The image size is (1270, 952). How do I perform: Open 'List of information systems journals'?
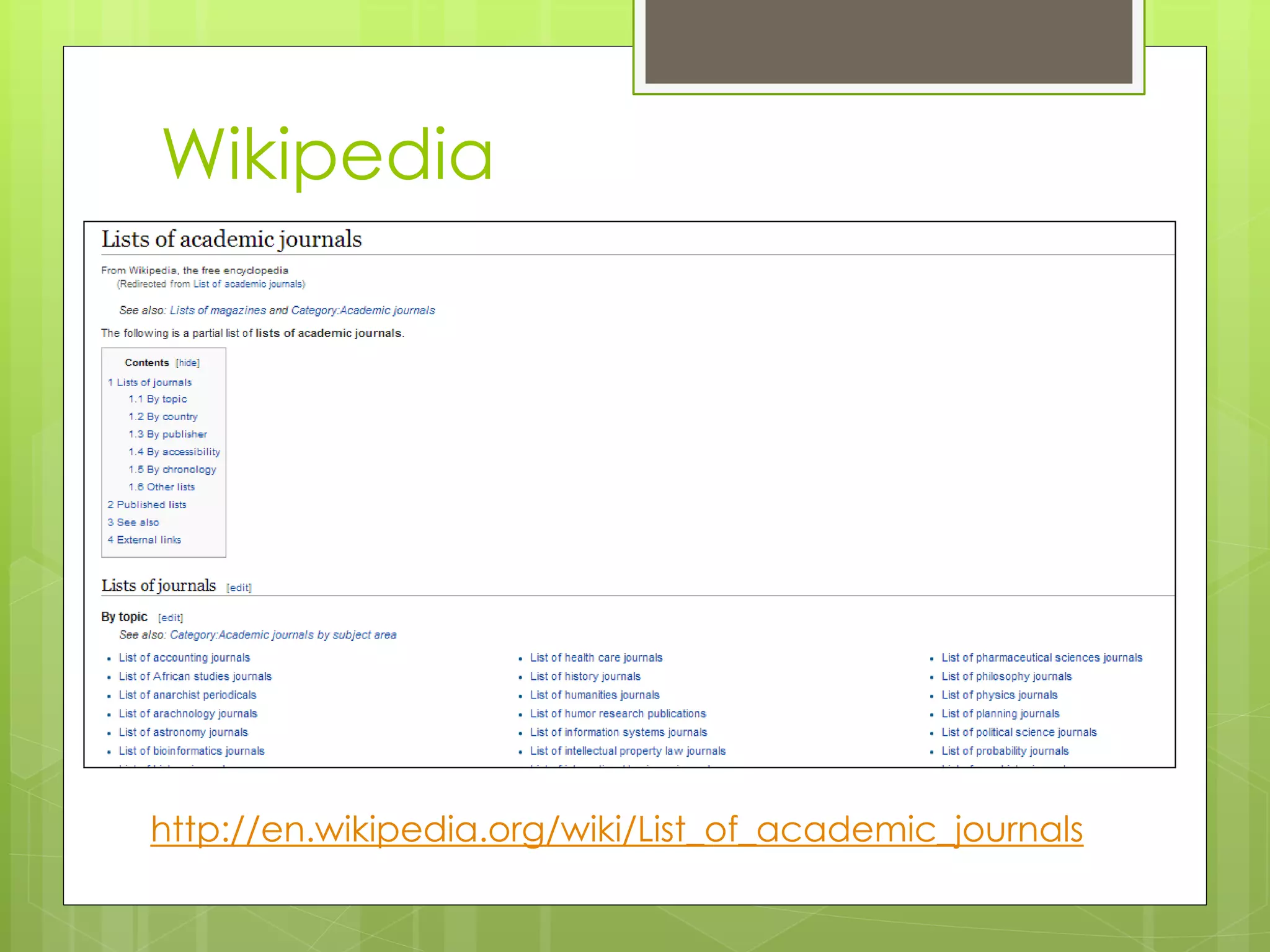pyautogui.click(x=619, y=732)
